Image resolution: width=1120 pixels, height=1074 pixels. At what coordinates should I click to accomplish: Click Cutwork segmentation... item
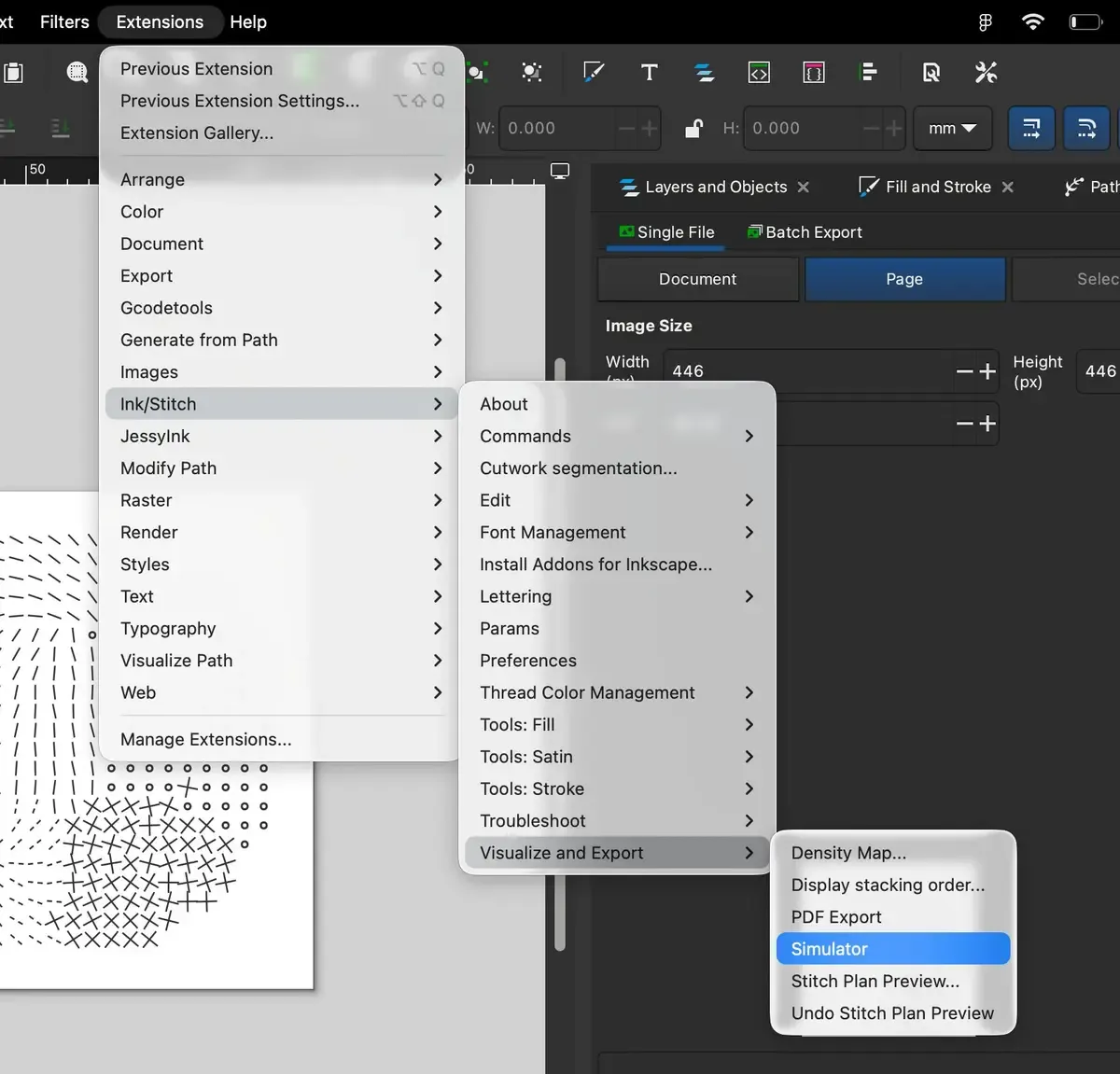pos(617,468)
